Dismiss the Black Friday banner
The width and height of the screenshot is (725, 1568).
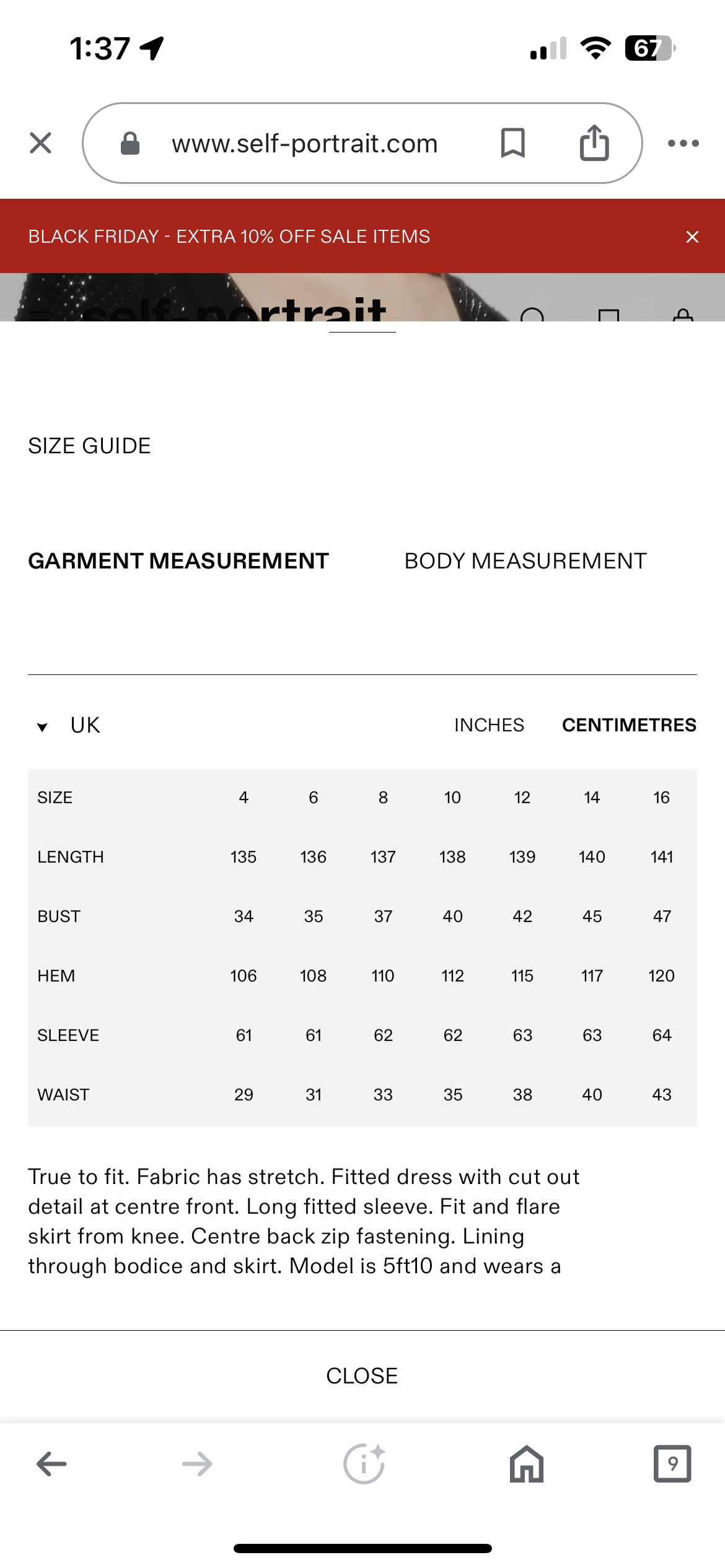click(x=692, y=237)
